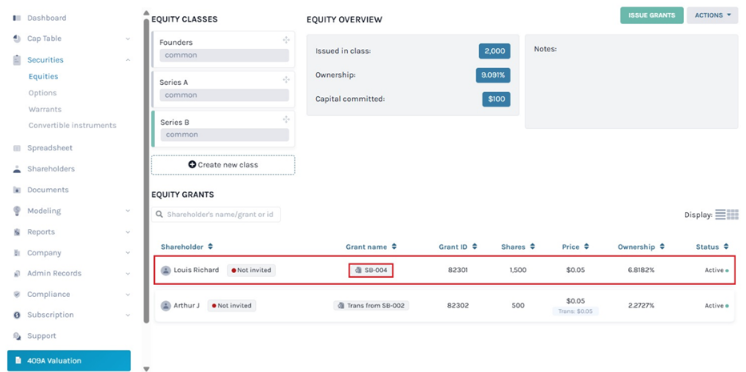The height and width of the screenshot is (372, 746).
Task: Open the Dashboard sidebar icon
Action: (17, 18)
